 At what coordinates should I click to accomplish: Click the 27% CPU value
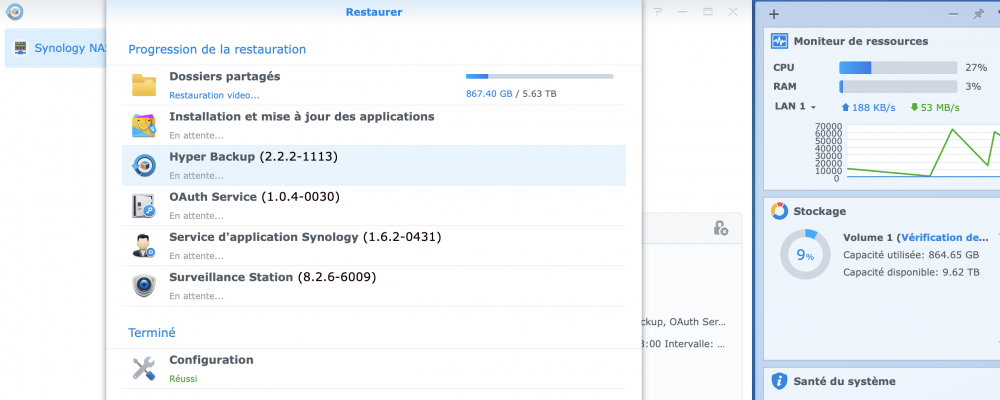[x=976, y=68]
